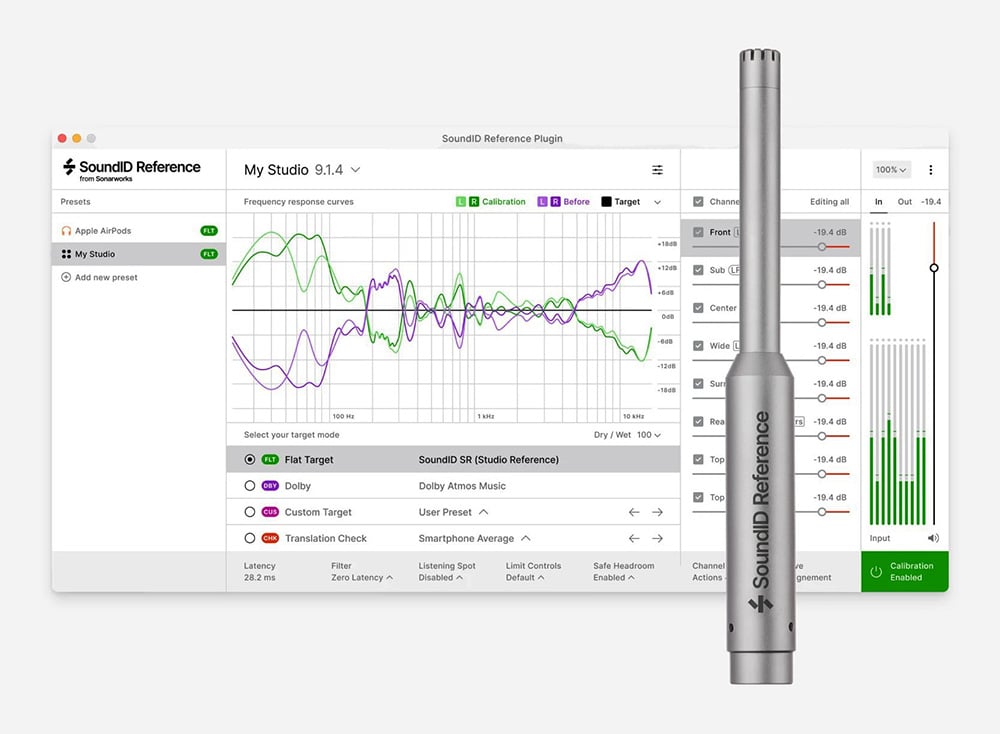Switch to the In meter tab

[878, 202]
